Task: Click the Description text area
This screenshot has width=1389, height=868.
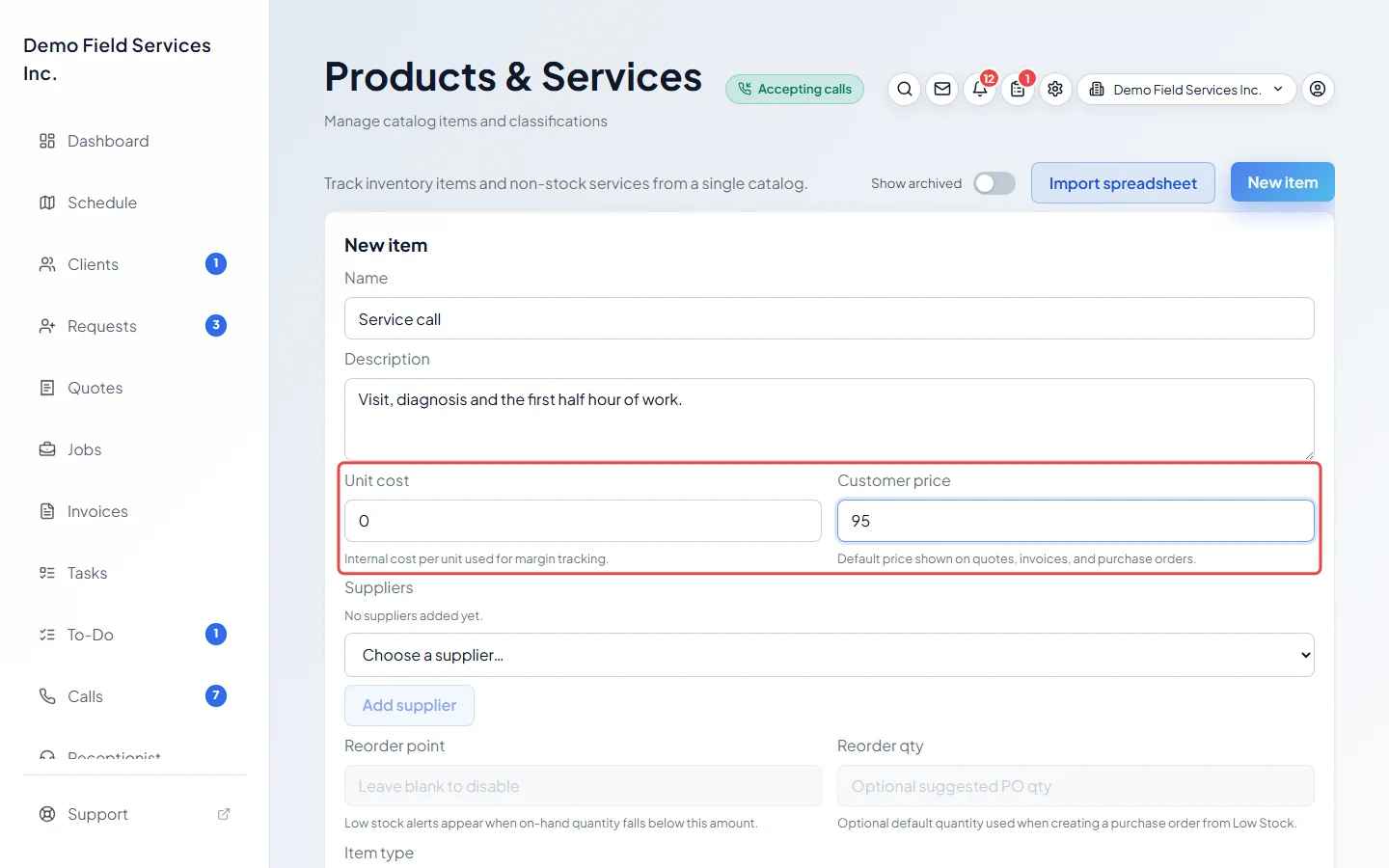Action: pos(830,419)
